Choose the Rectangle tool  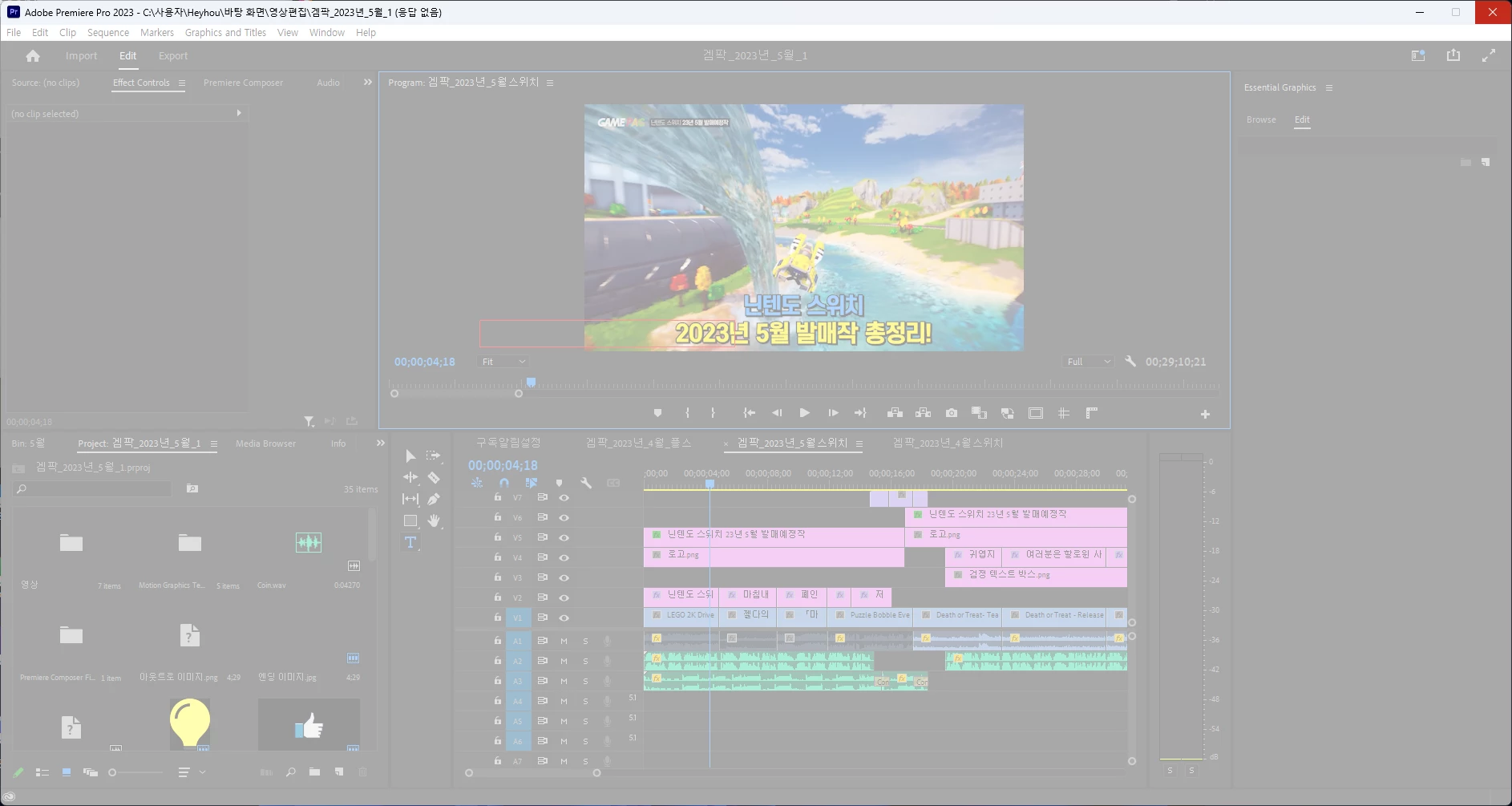pos(410,520)
